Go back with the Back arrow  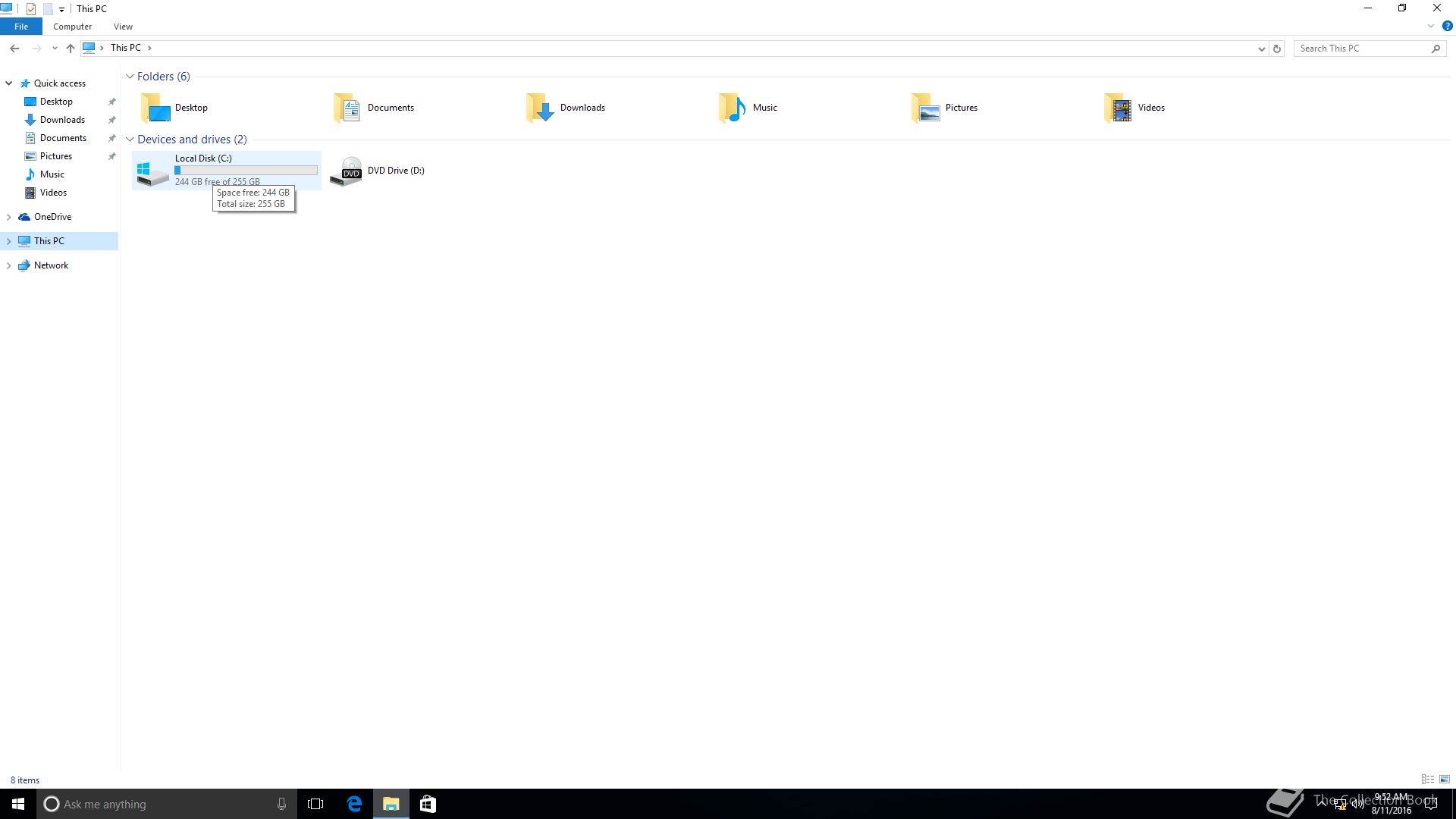(x=14, y=49)
